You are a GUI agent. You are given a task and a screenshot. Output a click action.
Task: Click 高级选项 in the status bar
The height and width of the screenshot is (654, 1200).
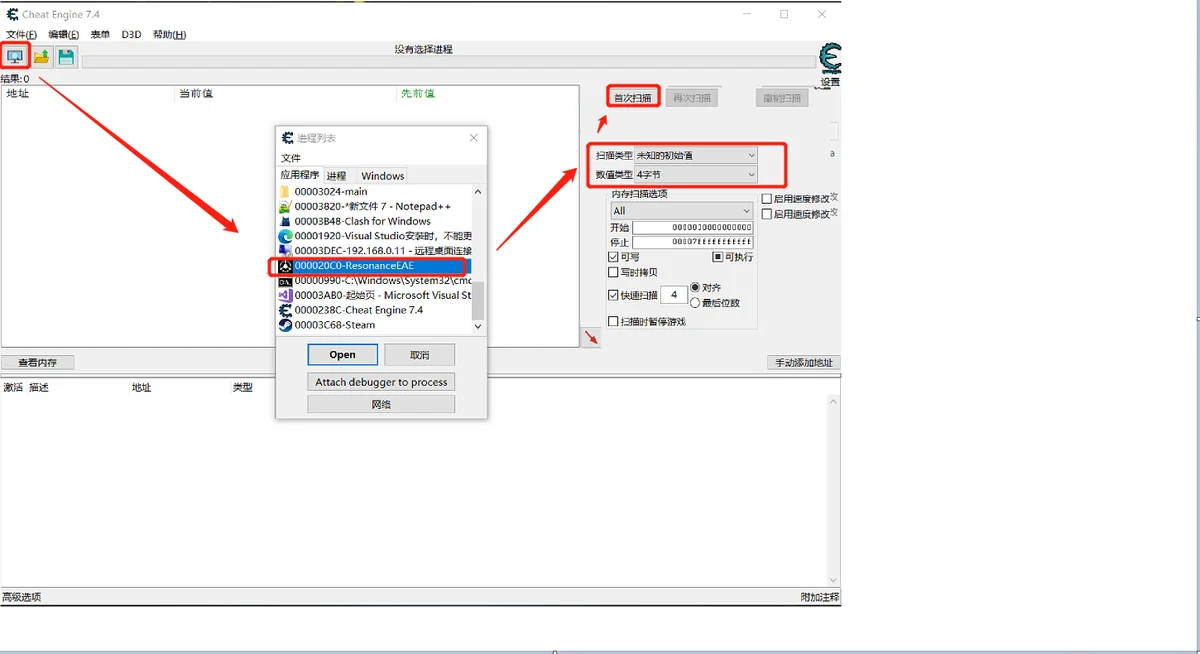[22, 597]
